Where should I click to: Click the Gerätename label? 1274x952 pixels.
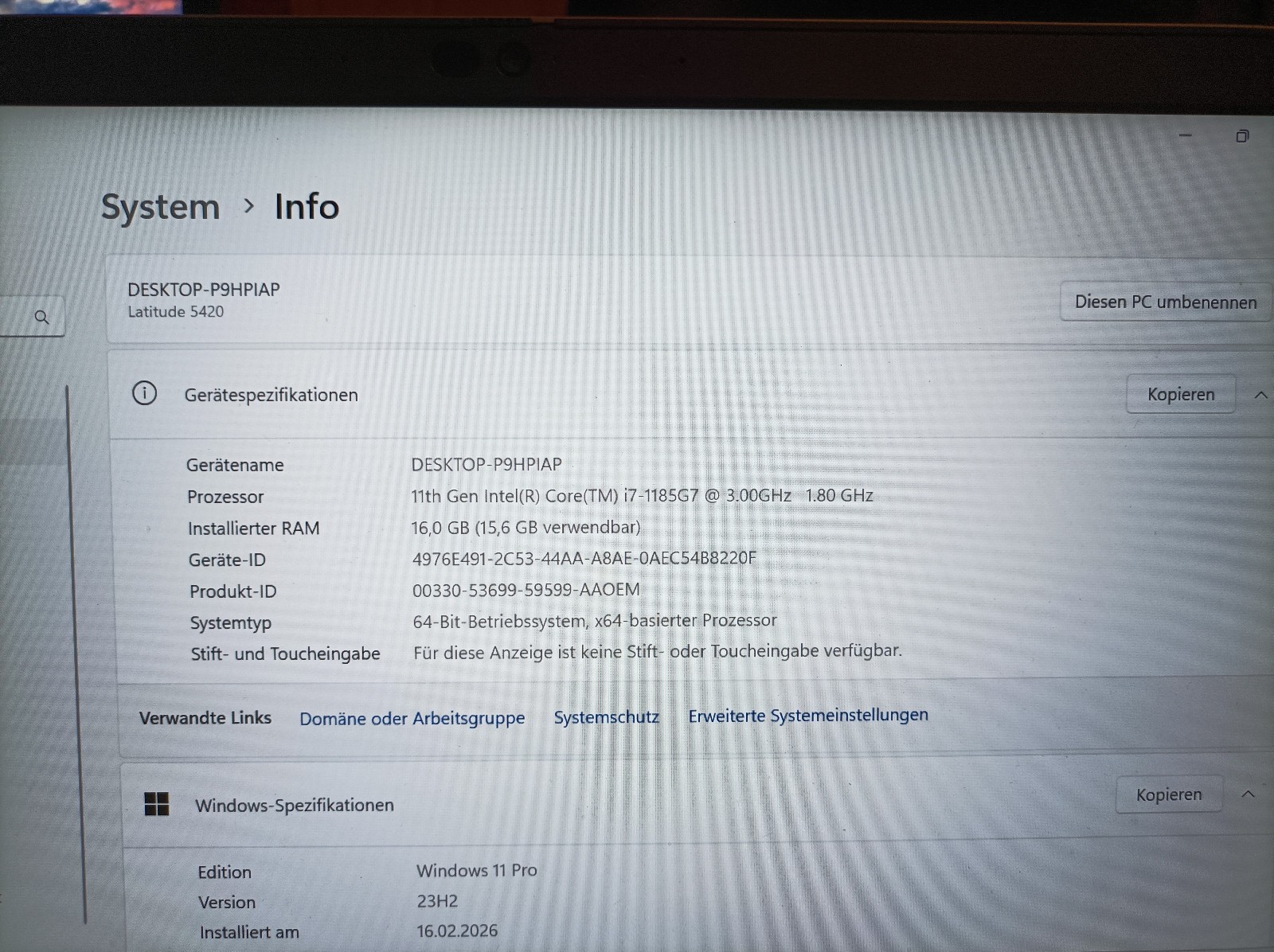[235, 465]
